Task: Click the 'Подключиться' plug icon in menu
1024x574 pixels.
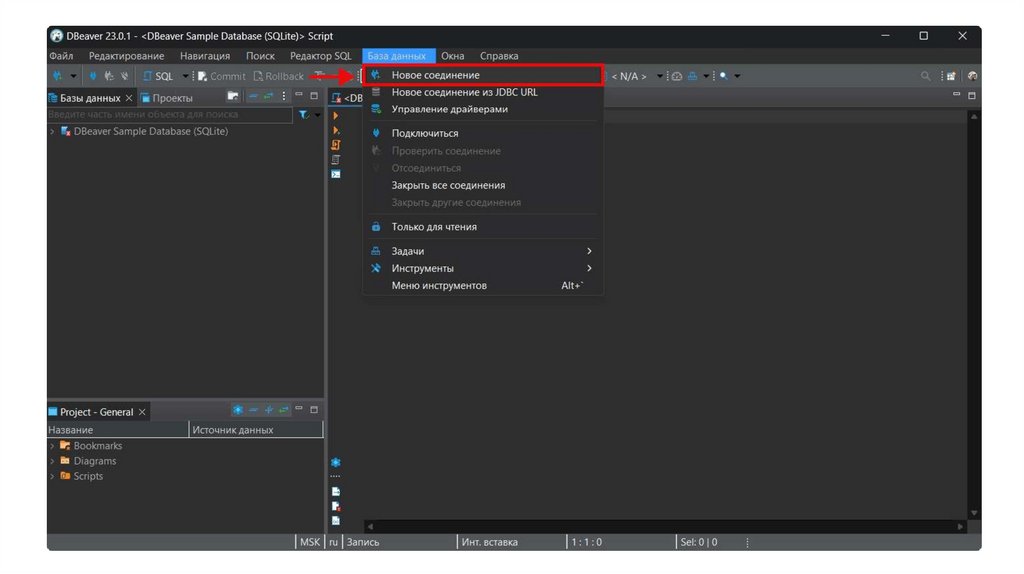Action: 376,133
